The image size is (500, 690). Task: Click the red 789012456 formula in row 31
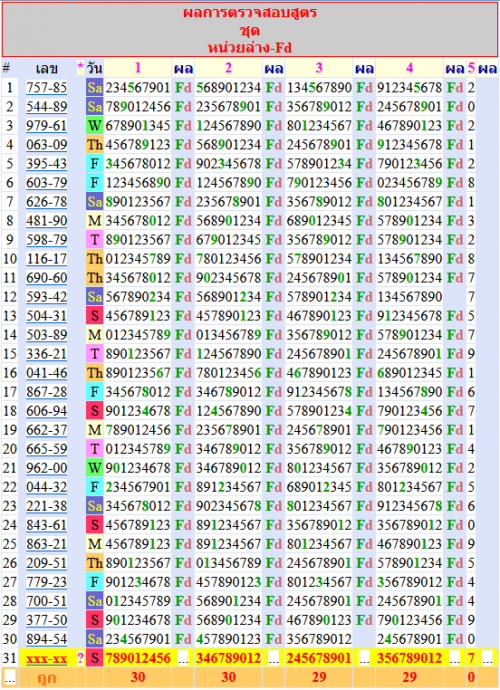click(138, 658)
